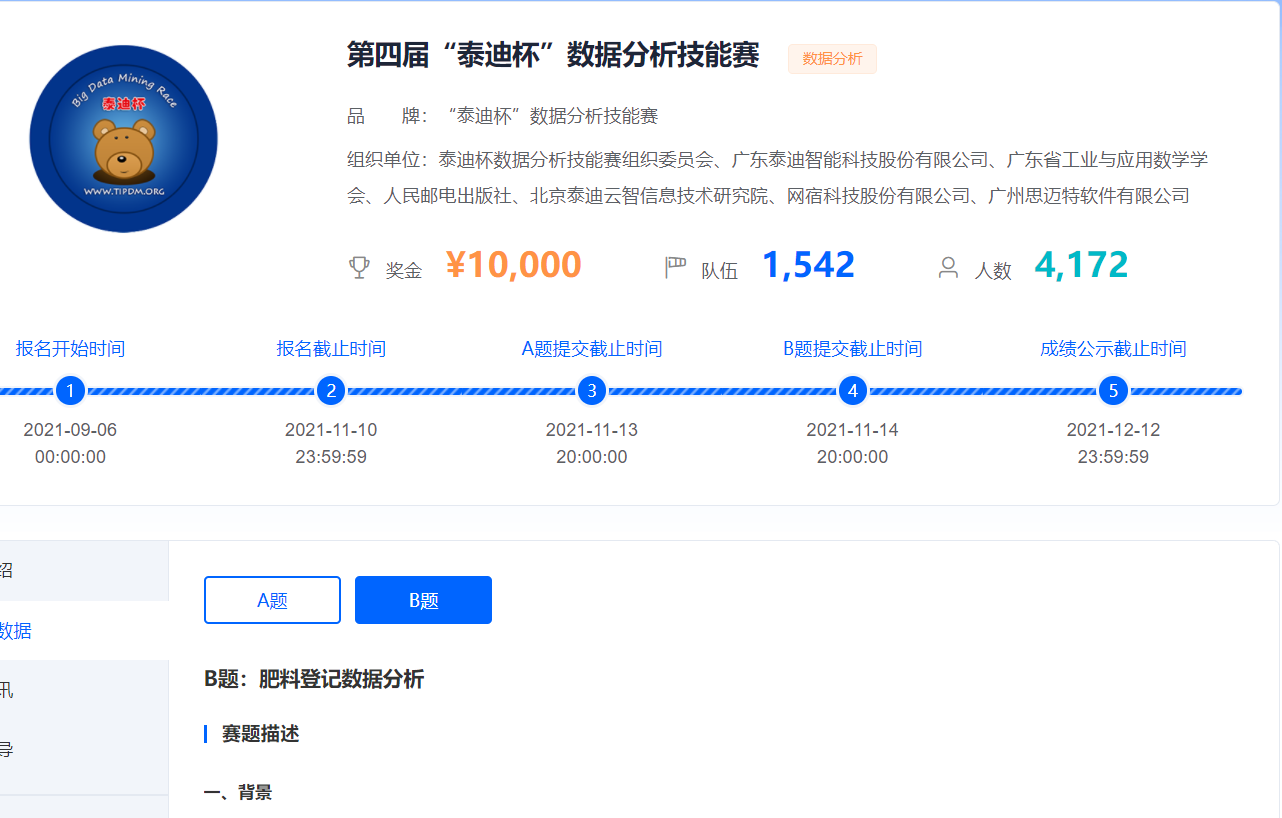1282x818 pixels.
Task: Select timeline step 5 circle
Action: click(x=1113, y=391)
